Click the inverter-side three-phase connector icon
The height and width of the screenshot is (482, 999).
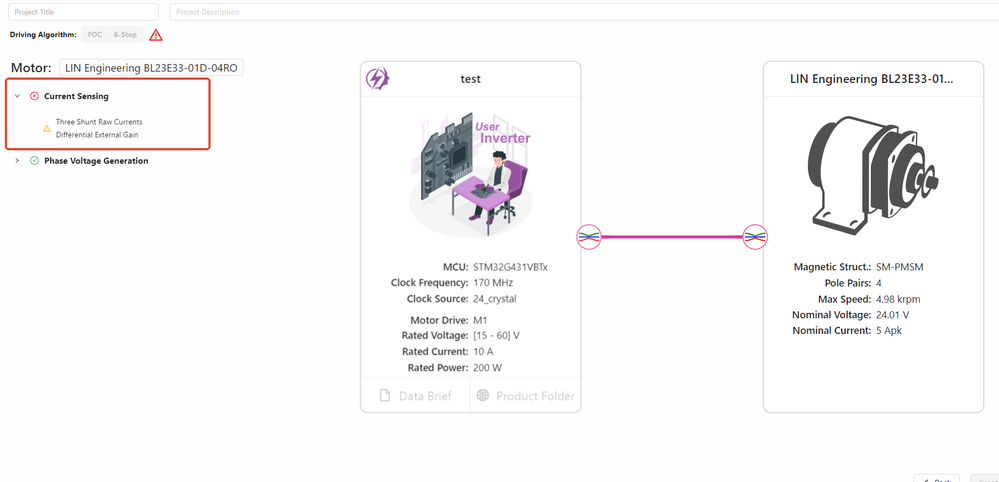coord(589,237)
